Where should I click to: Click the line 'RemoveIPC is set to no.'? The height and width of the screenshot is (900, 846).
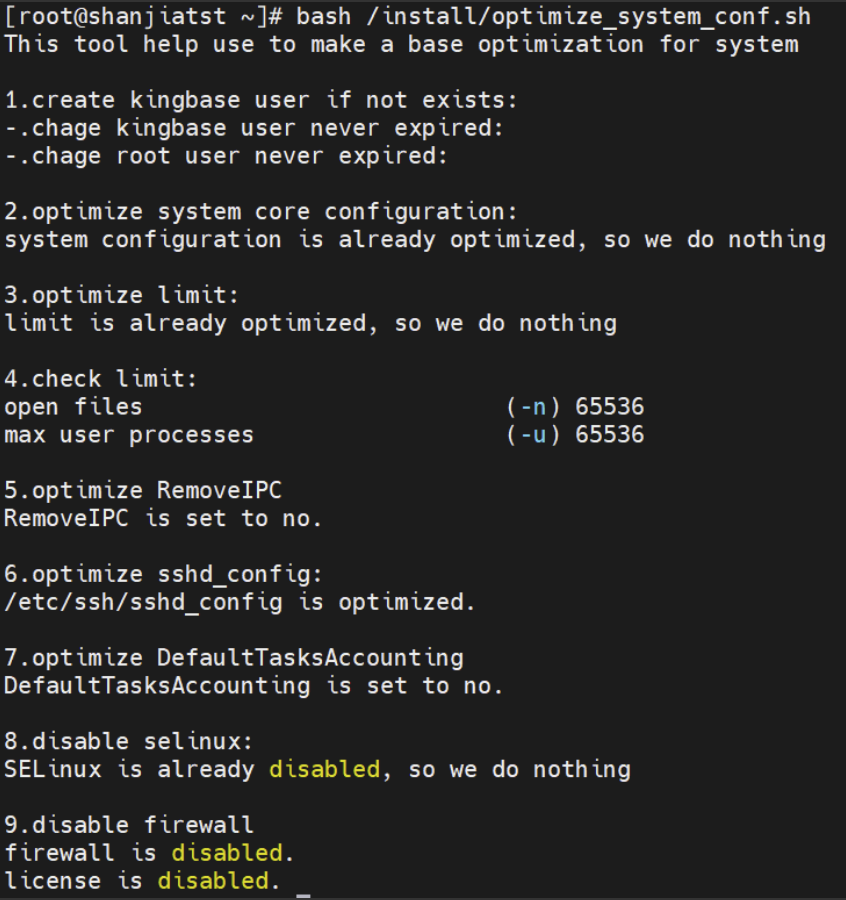(163, 518)
